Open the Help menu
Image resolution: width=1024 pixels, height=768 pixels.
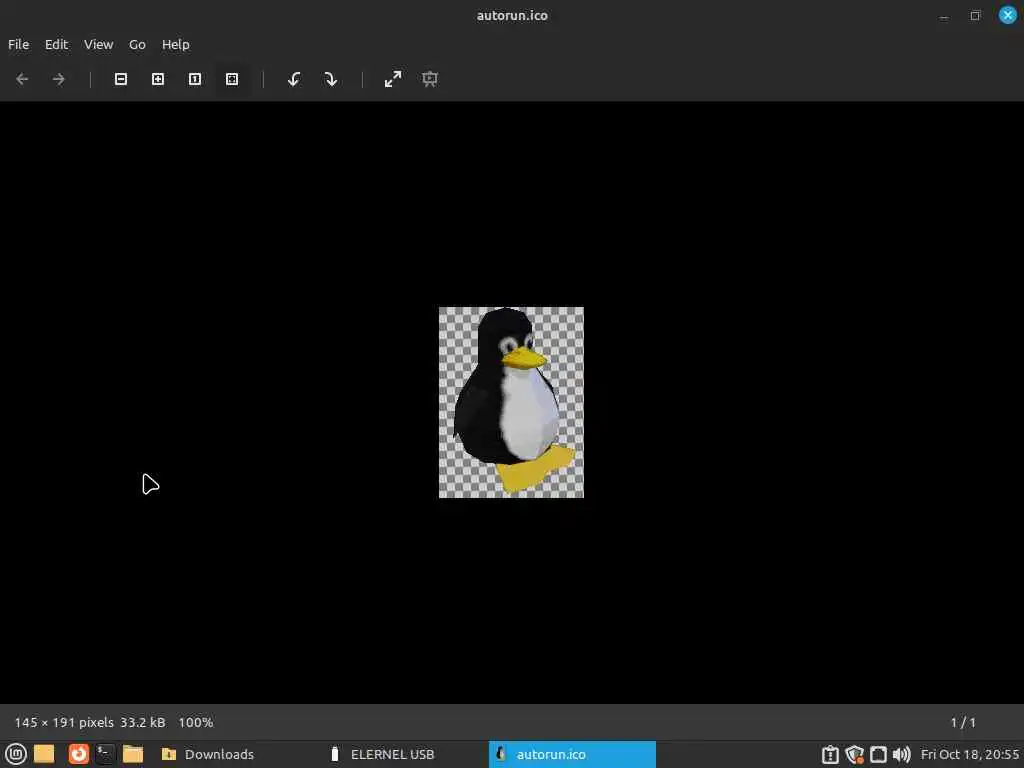(176, 44)
